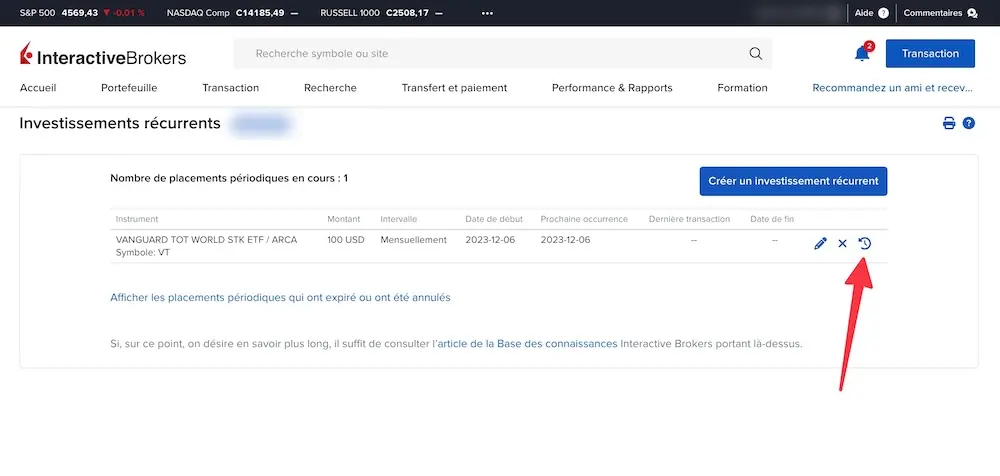
Task: Click the Dernière transaction header
Action: coord(689,219)
